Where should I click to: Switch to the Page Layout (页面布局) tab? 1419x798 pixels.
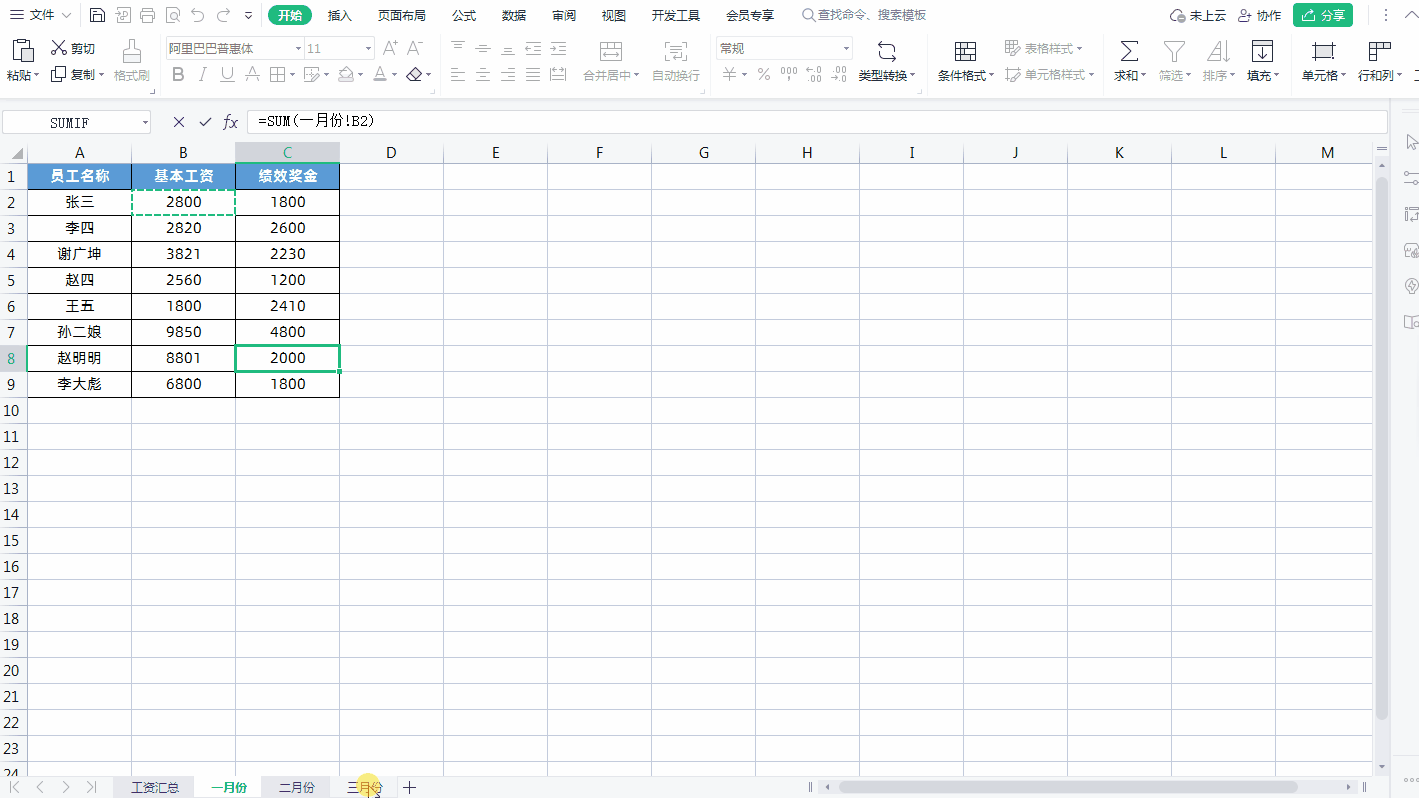pos(402,15)
